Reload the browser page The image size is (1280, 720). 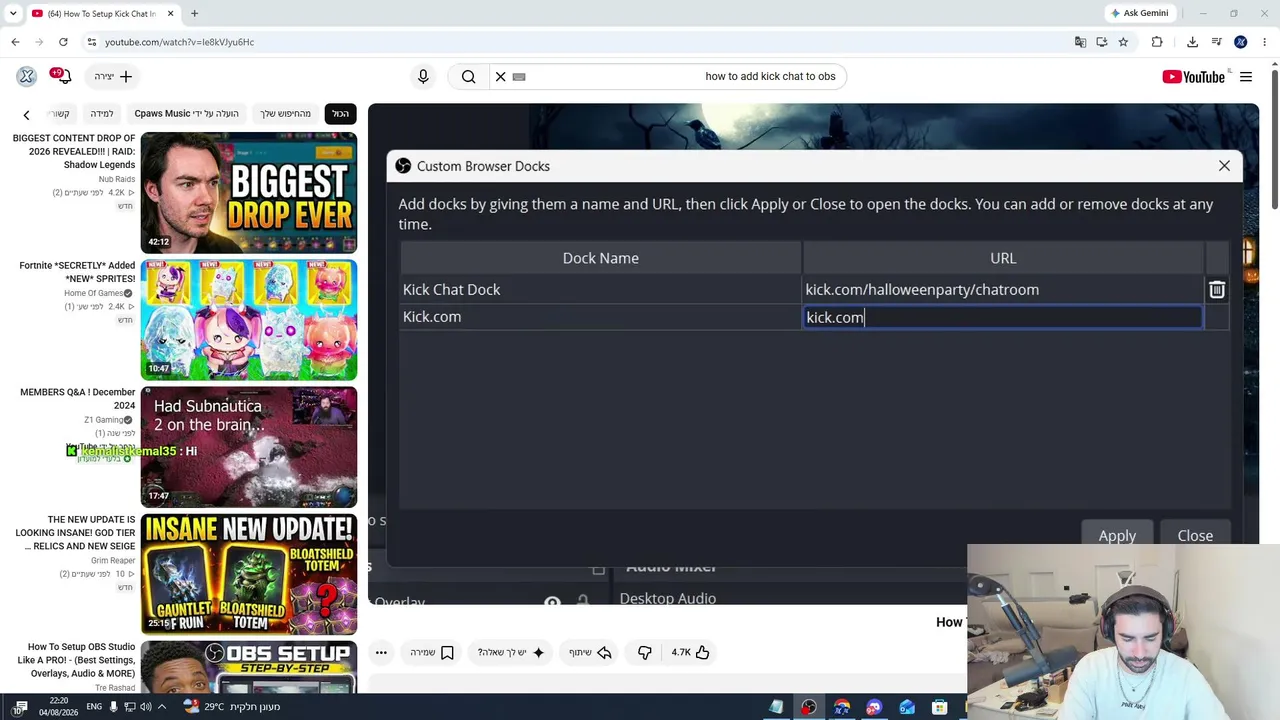pyautogui.click(x=63, y=42)
